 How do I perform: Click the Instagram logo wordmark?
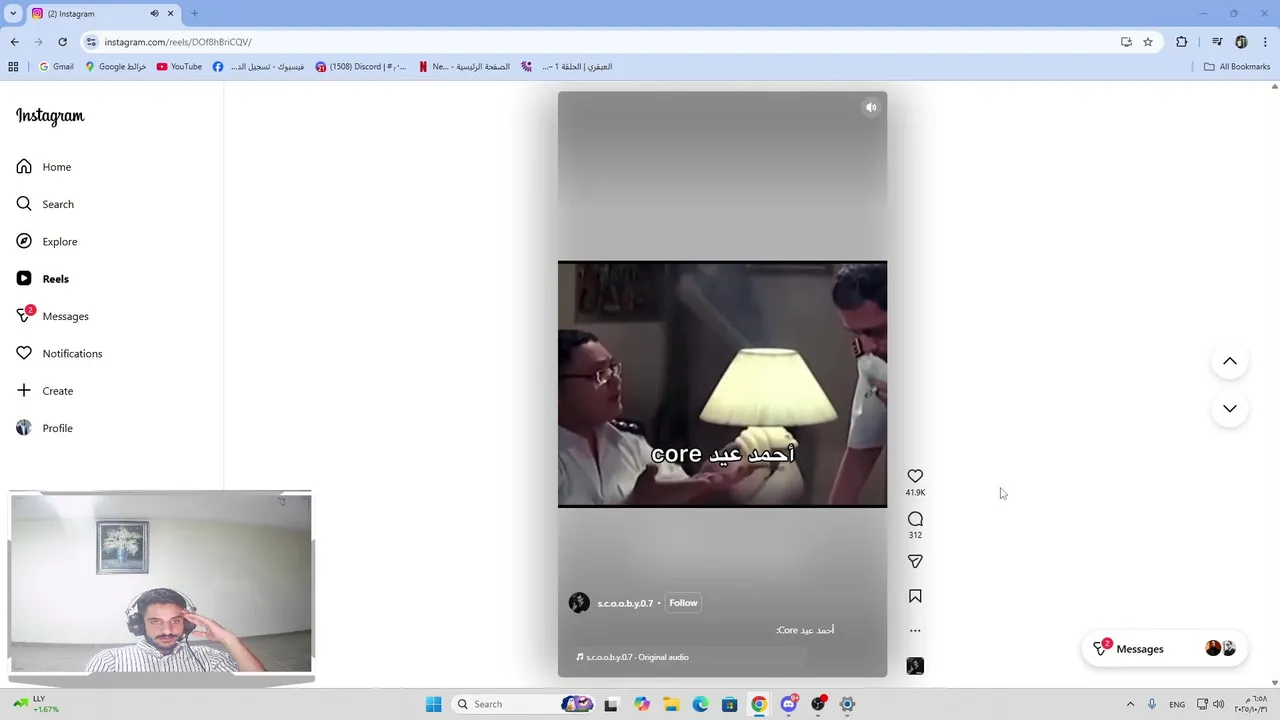click(x=50, y=116)
